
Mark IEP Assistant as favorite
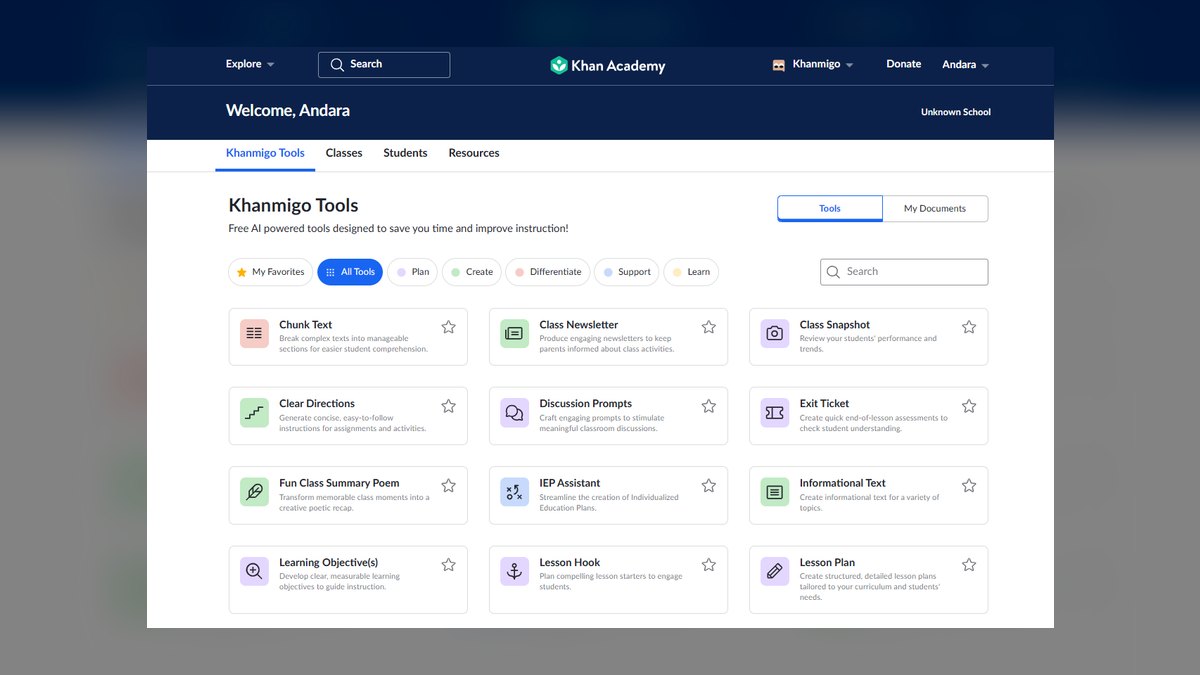(x=708, y=485)
